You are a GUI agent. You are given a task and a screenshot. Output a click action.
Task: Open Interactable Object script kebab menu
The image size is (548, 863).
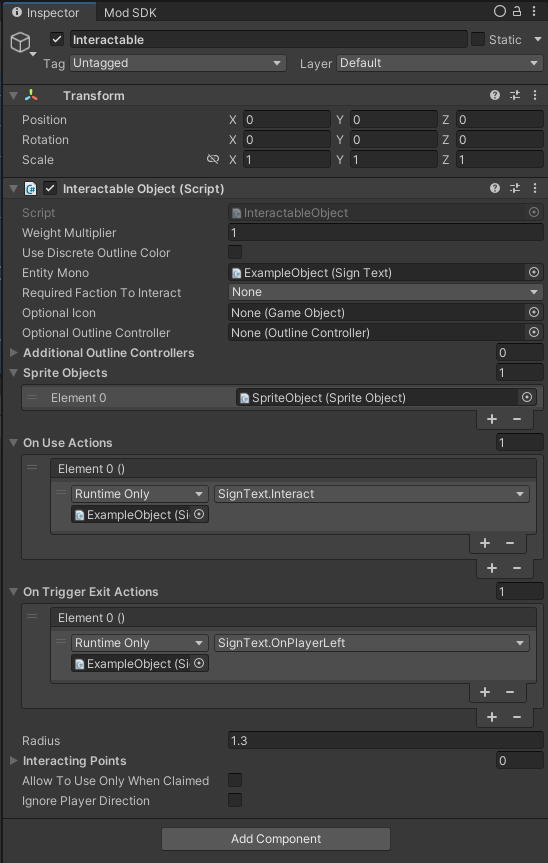click(535, 188)
